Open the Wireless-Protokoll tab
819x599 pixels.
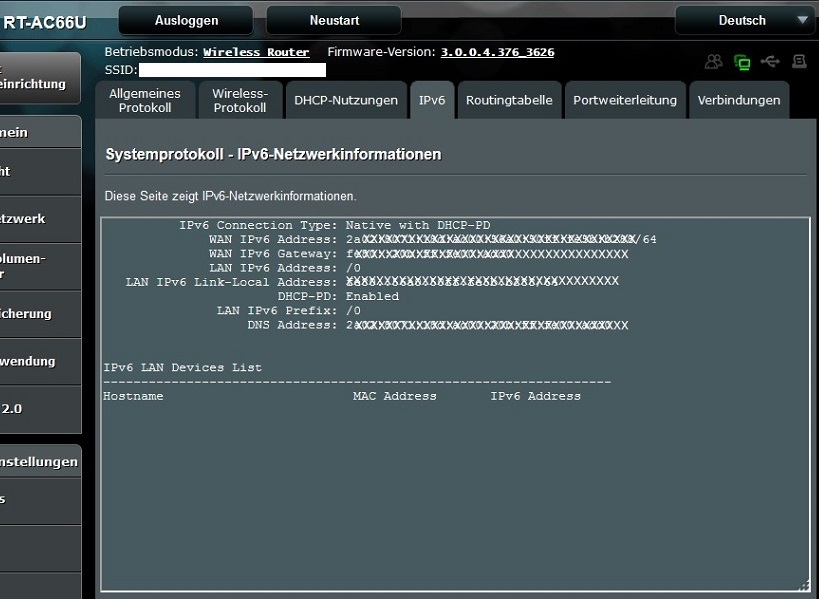tap(240, 100)
